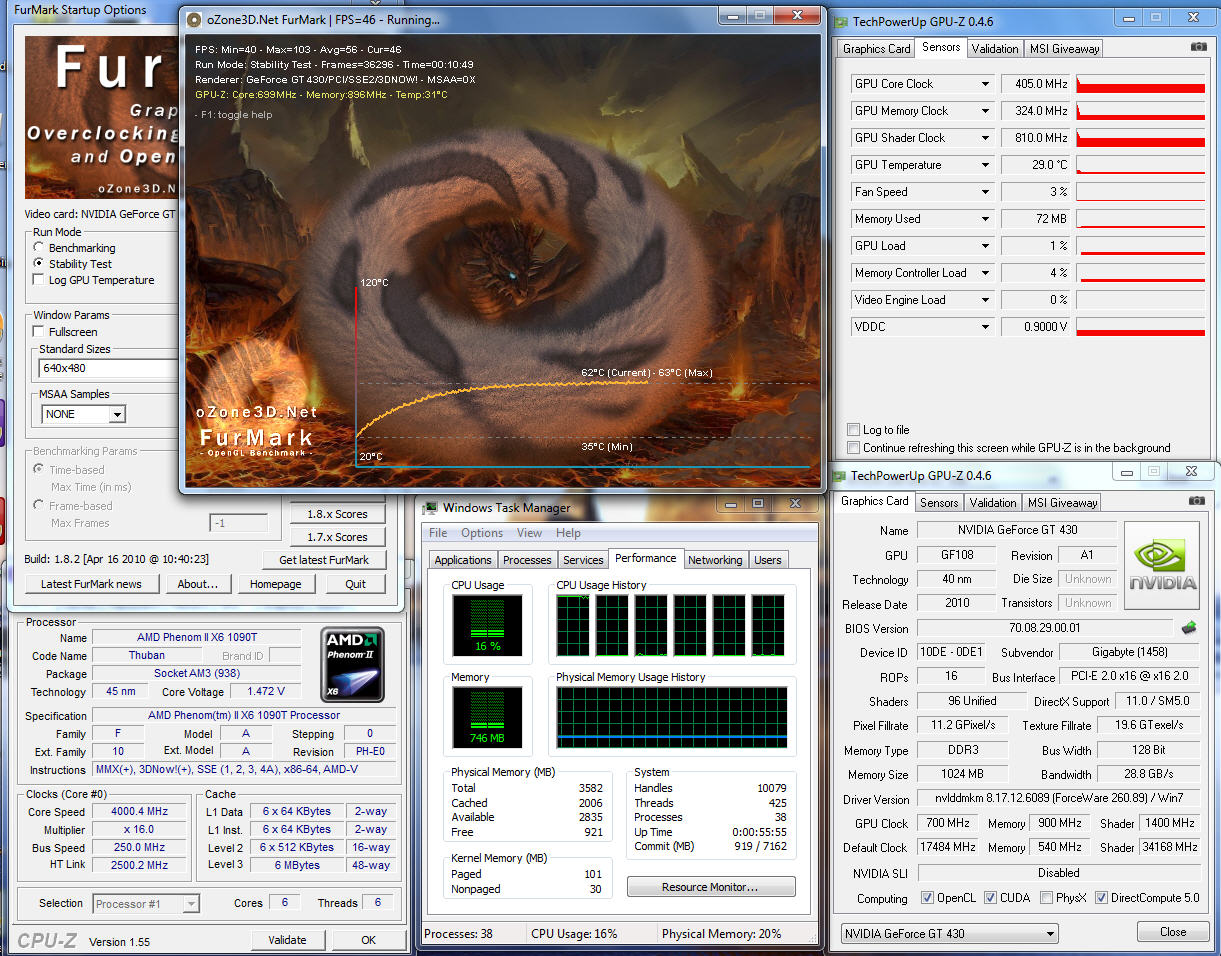Viewport: 1221px width, 956px height.
Task: Click the NVIDIA logo in GPU-Z
Action: (x=1162, y=565)
